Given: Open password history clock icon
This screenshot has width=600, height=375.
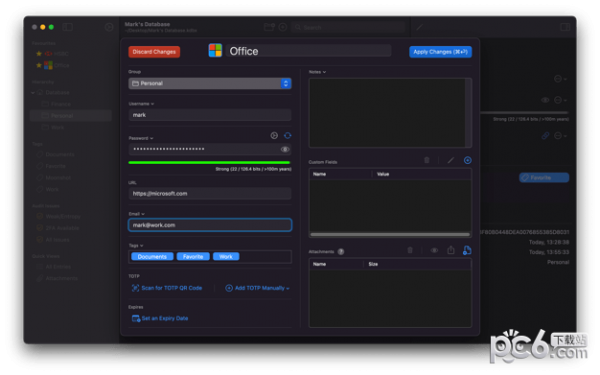Looking at the screenshot, I should coord(274,135).
